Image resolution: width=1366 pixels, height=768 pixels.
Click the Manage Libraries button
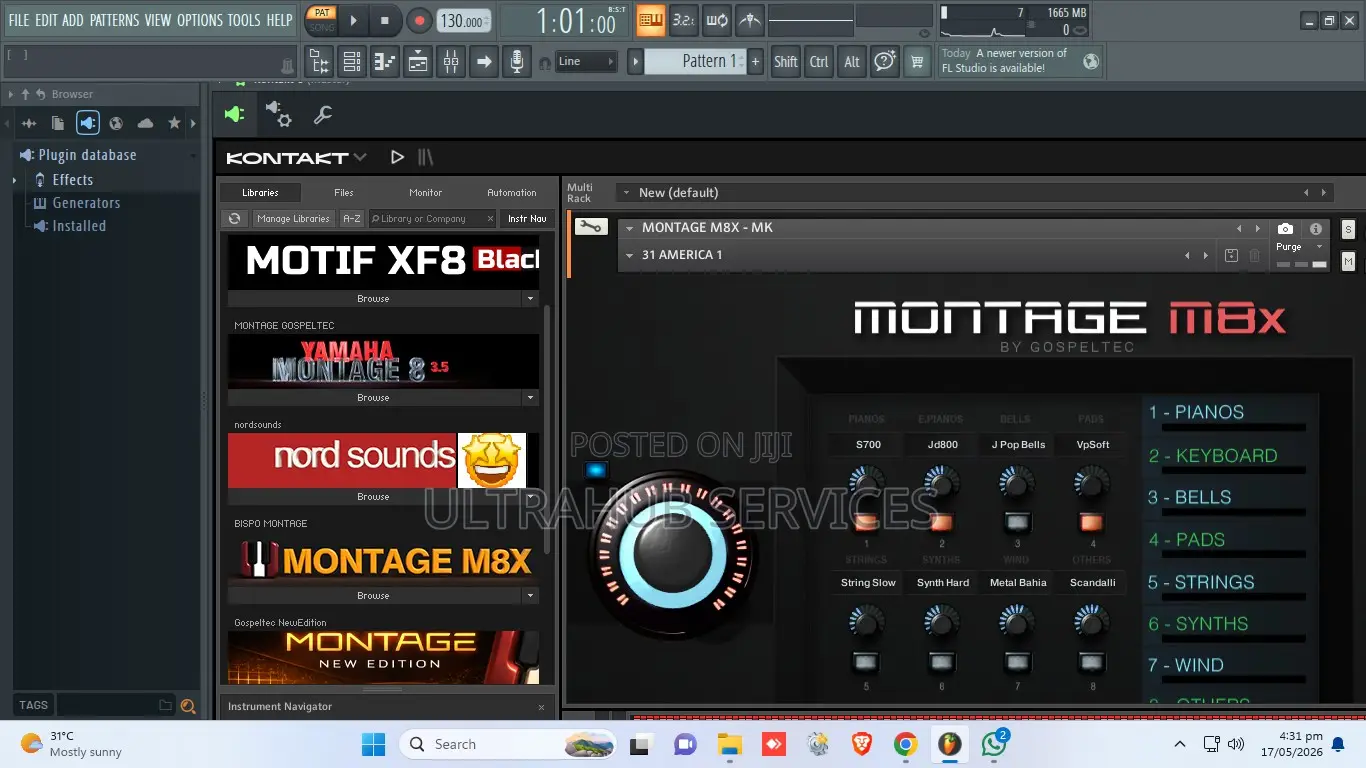click(293, 218)
